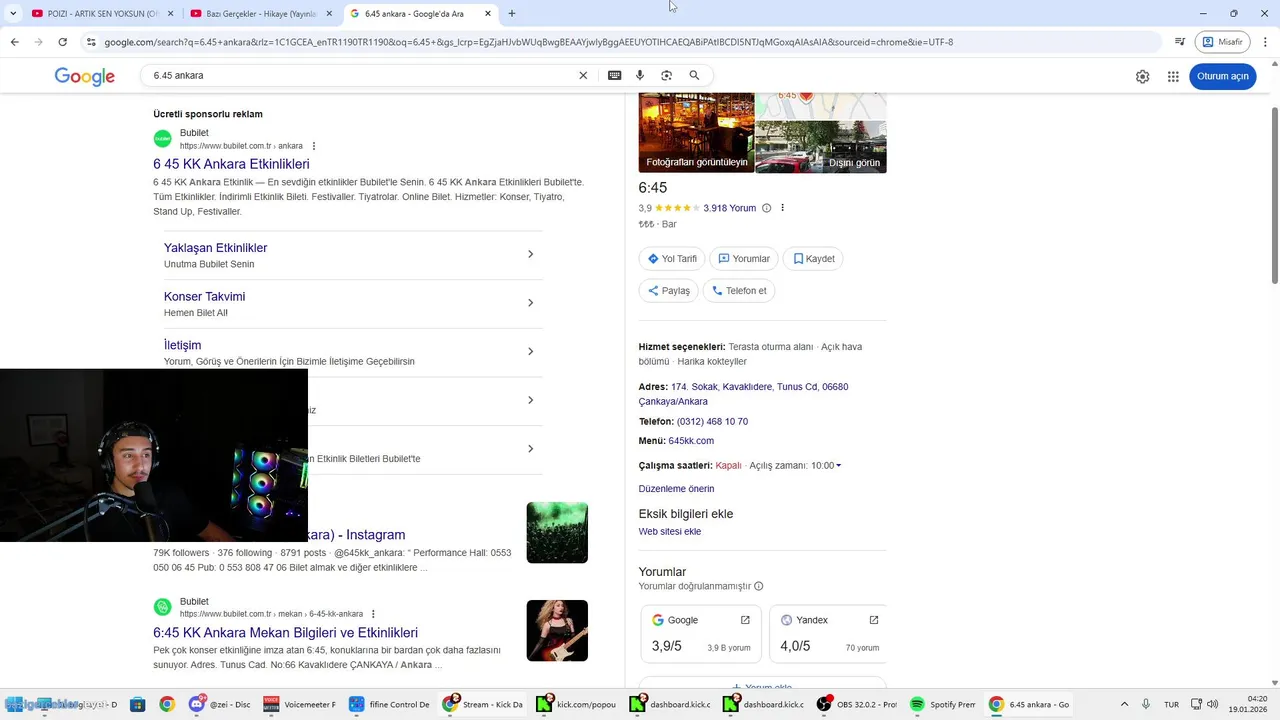Open the Google apps grid
Viewport: 1280px width, 720px height.
coord(1173,77)
